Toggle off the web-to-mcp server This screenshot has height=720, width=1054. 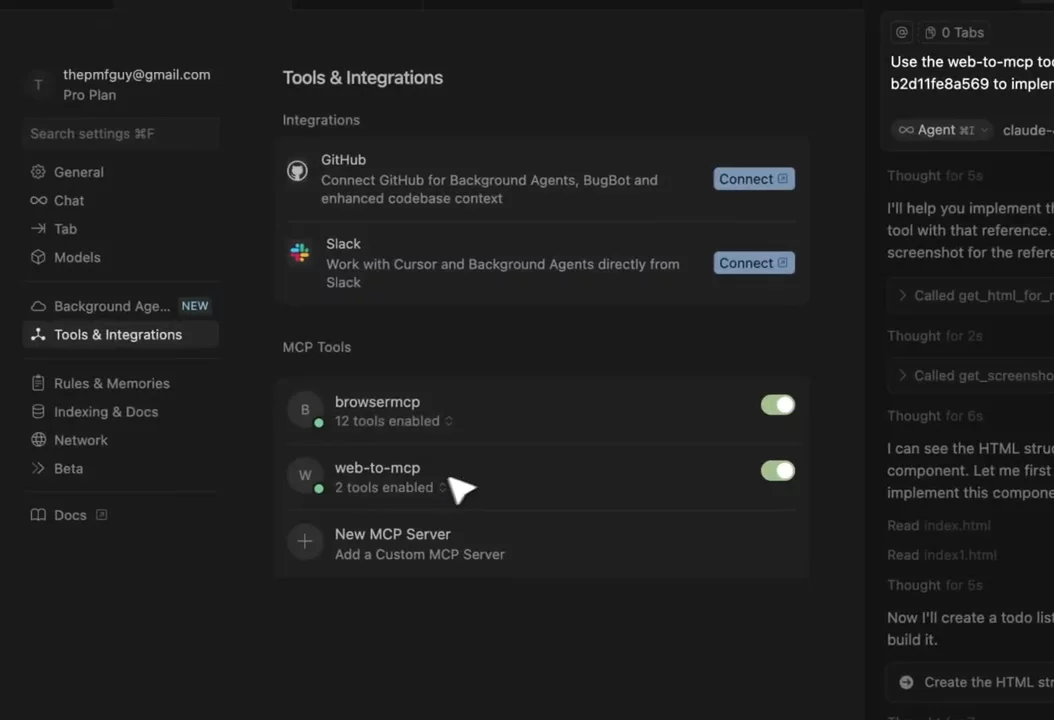coord(777,471)
